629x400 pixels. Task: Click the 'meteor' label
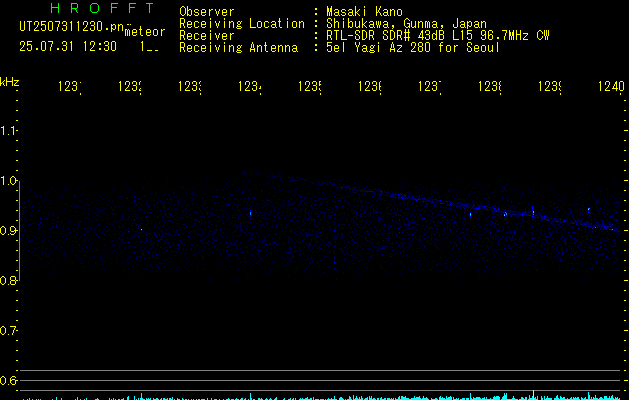(x=144, y=32)
